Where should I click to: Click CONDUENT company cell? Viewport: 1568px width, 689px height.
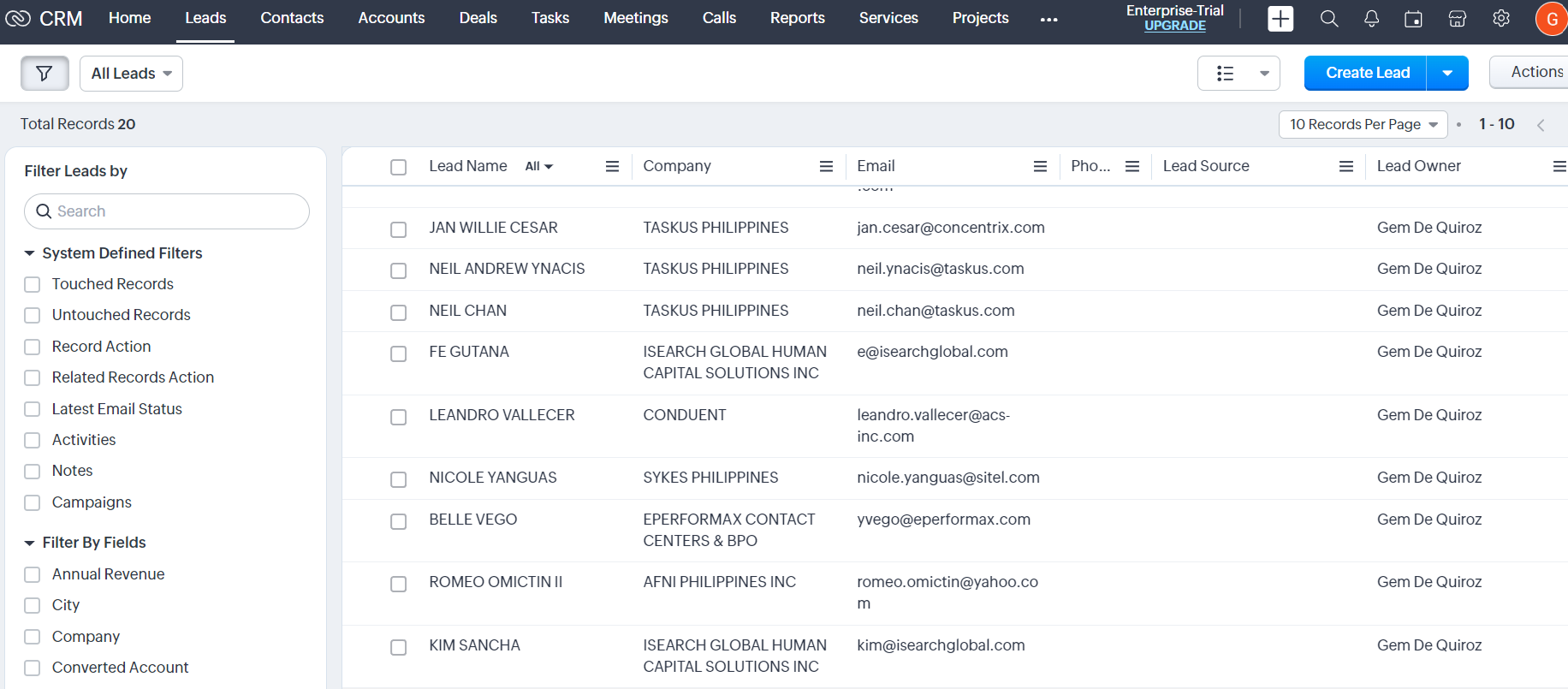[x=684, y=415]
